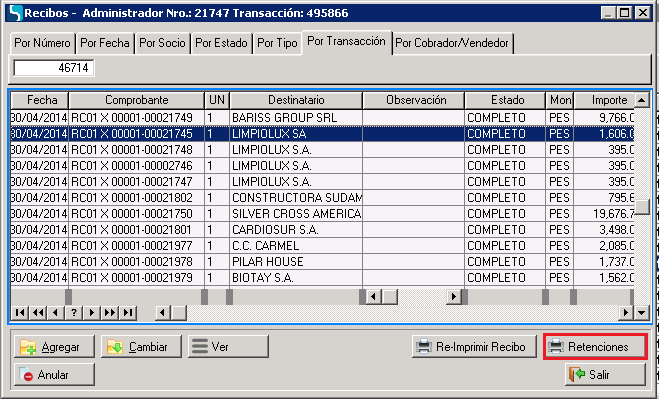
Task: Click Observación column scroll left arrow
Action: click(x=373, y=297)
